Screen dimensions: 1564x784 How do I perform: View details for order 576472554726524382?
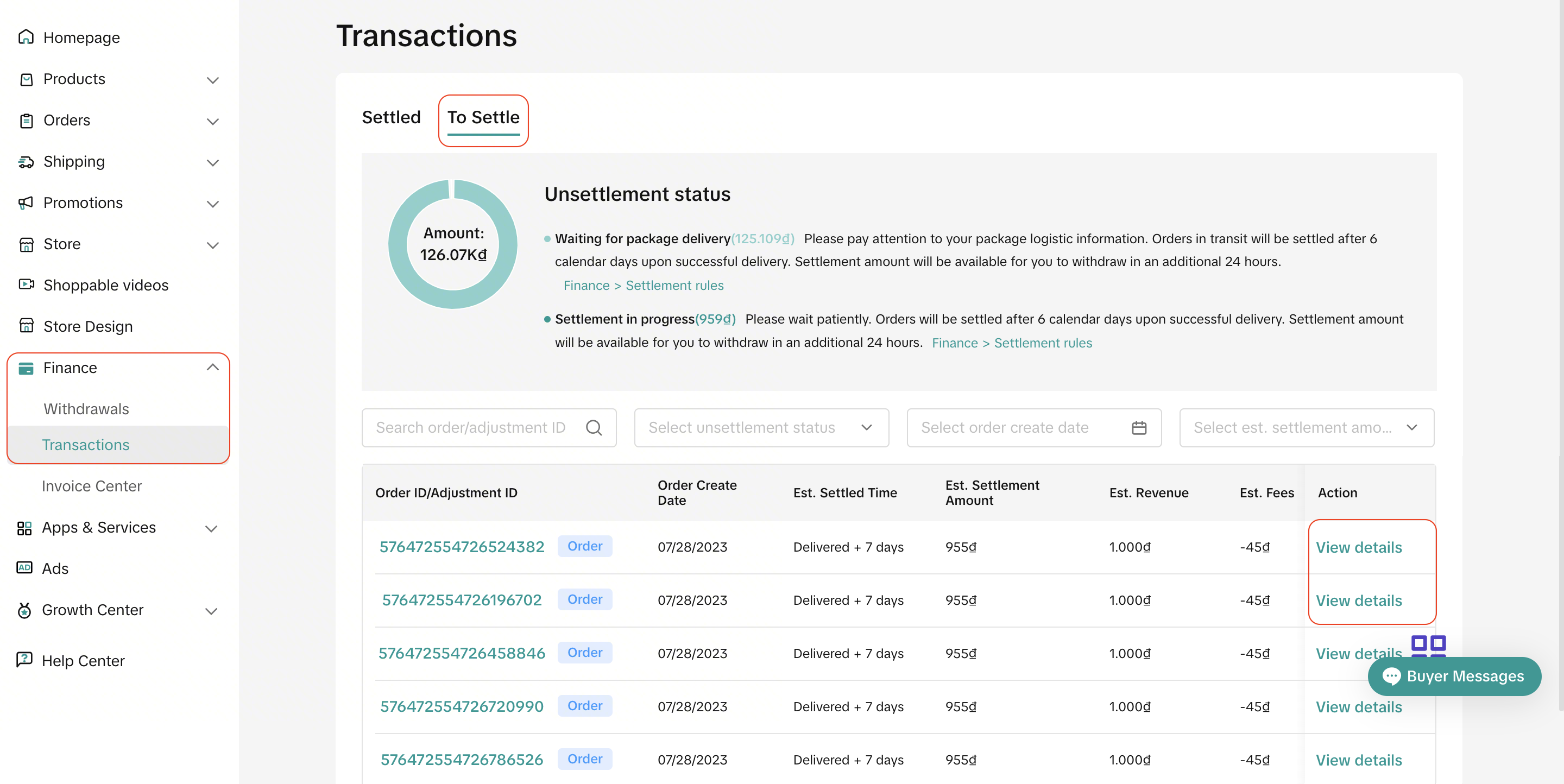click(1358, 547)
